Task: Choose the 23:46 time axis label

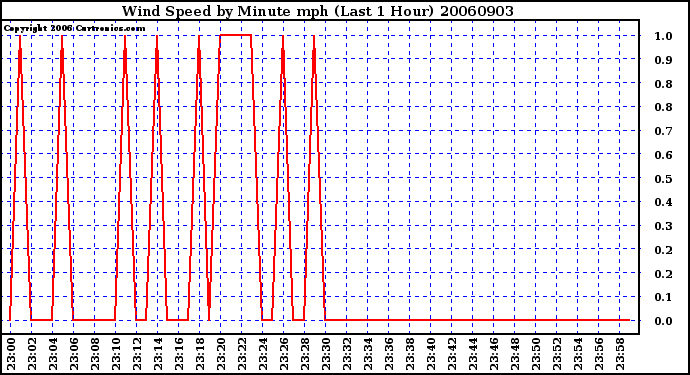Action: [x=494, y=355]
